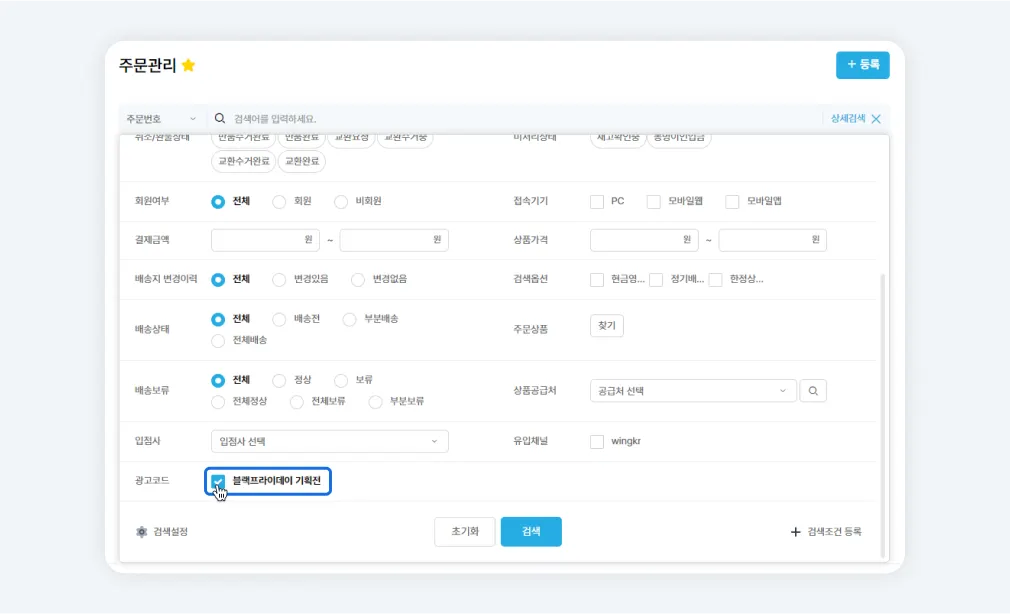Screen dimensions: 1010x614
Task: Select 전체 for 배송보류
Action: [218, 380]
